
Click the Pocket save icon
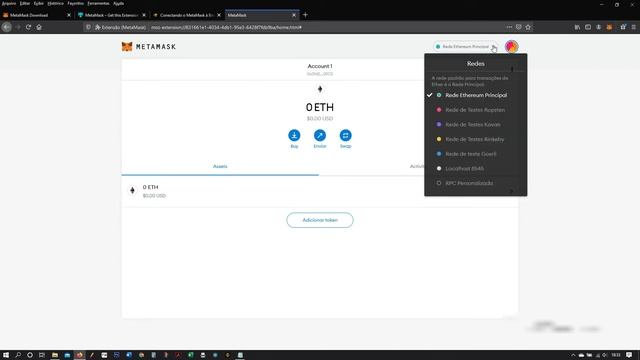coord(518,27)
